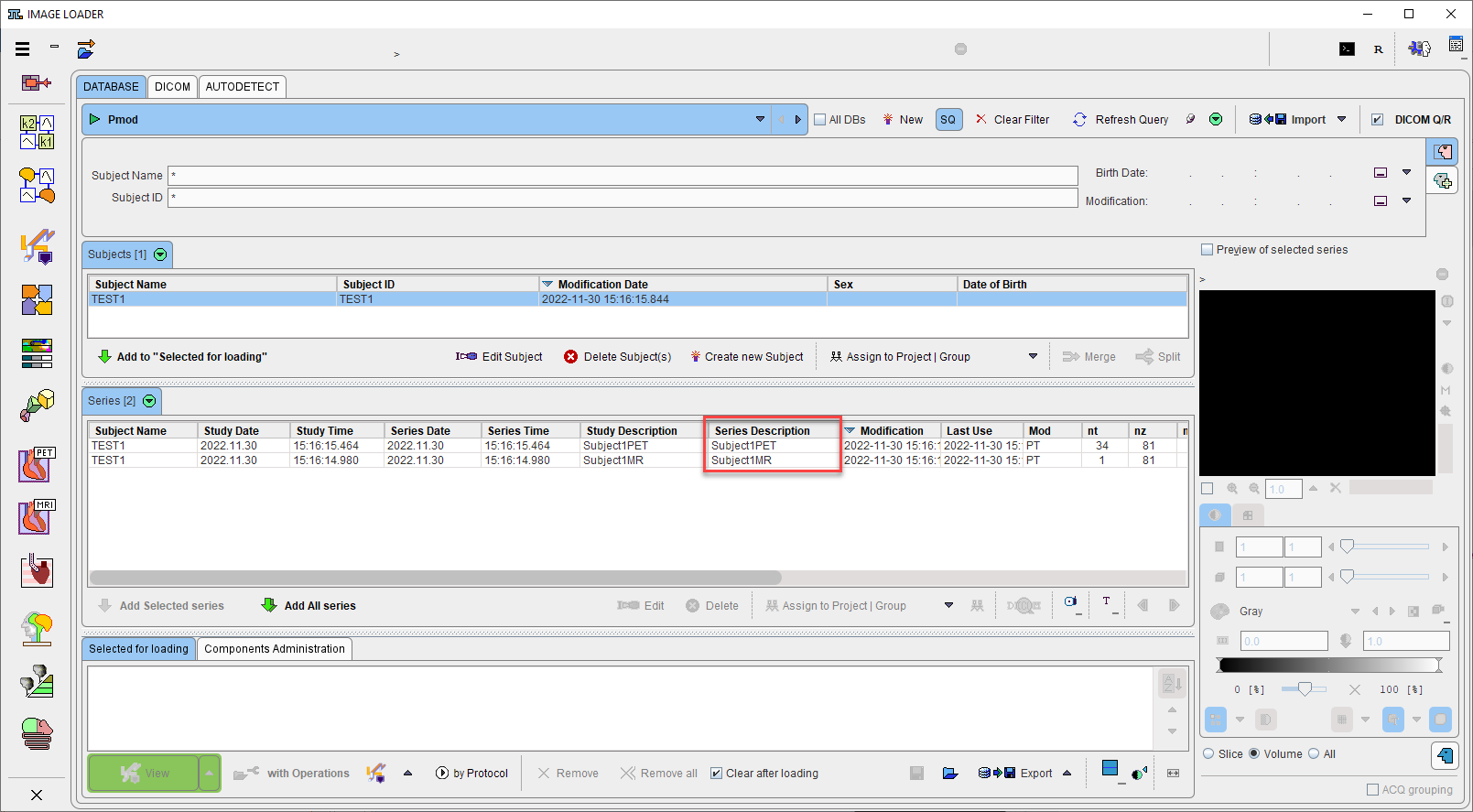Click Refresh Query

pyautogui.click(x=1121, y=120)
